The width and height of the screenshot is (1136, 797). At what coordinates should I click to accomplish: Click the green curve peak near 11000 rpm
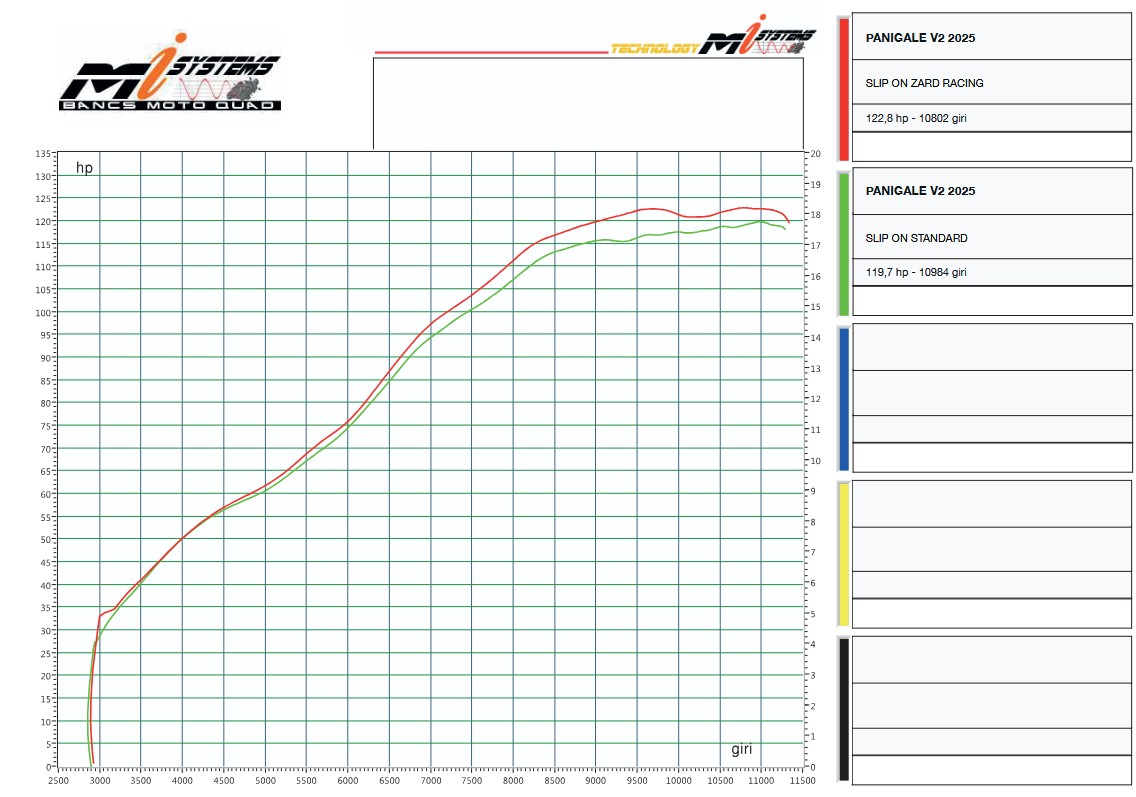click(760, 221)
